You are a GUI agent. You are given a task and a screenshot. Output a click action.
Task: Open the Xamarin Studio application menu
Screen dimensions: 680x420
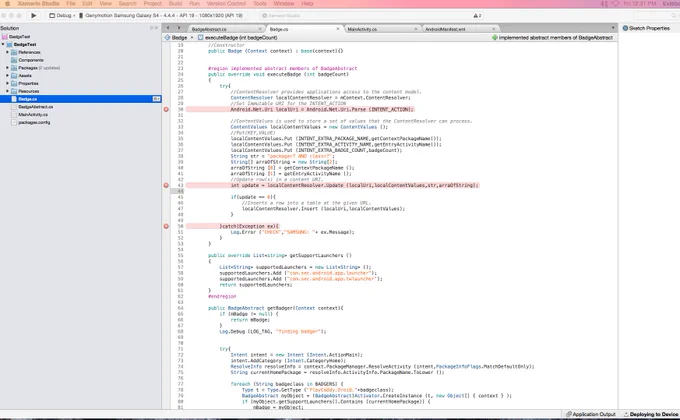coord(38,3)
